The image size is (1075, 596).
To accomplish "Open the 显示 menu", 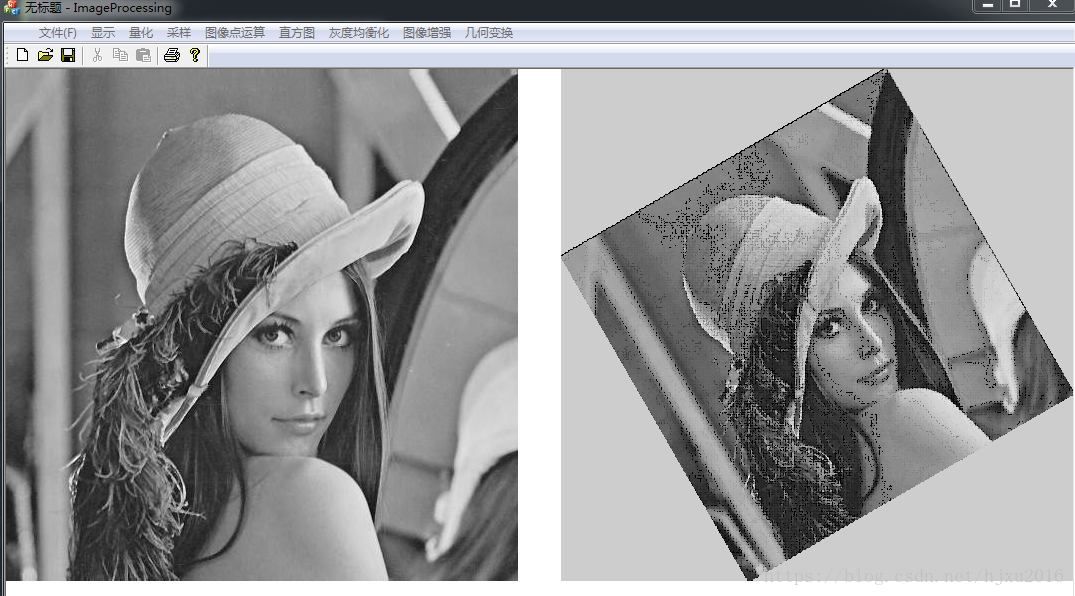I will (103, 33).
